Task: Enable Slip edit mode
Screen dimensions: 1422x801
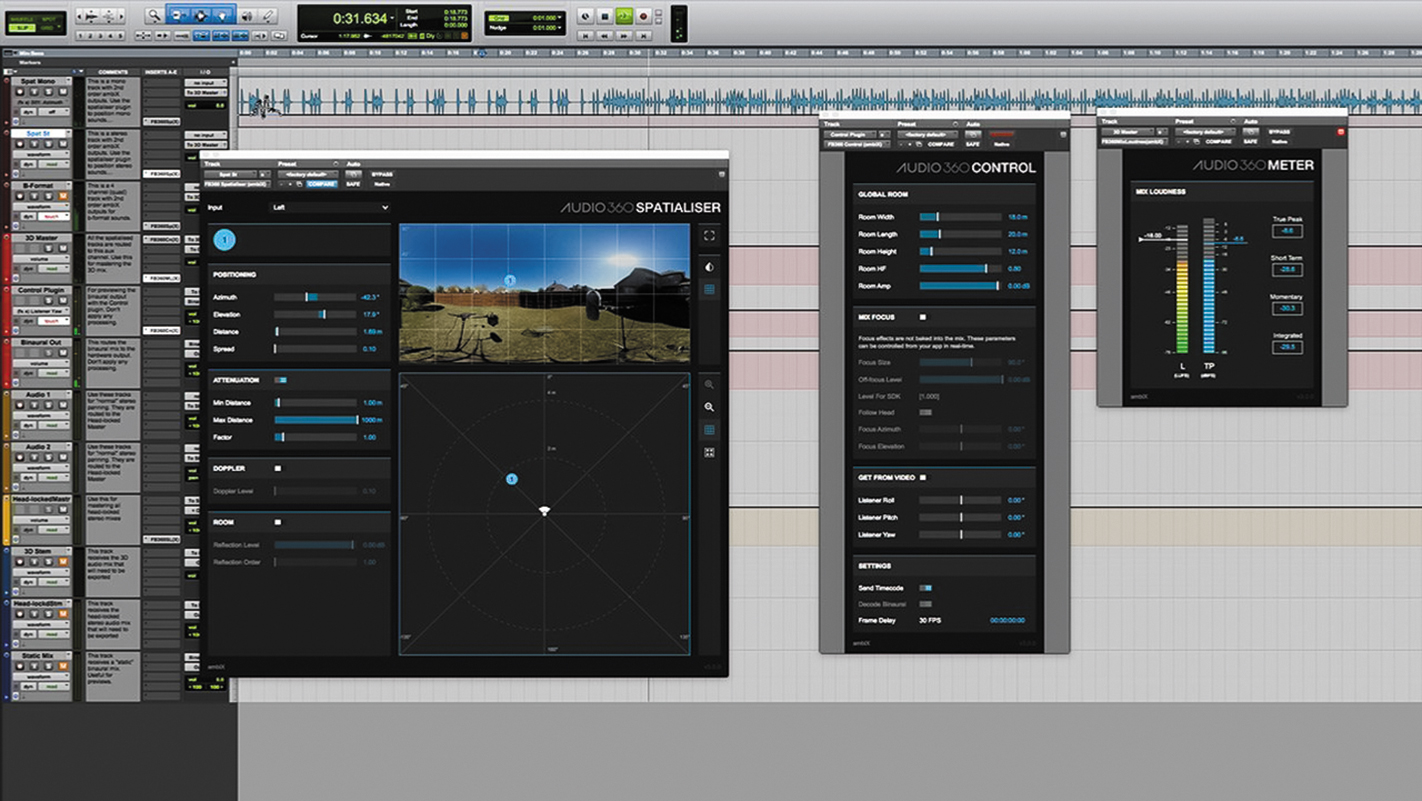Action: coord(21,27)
